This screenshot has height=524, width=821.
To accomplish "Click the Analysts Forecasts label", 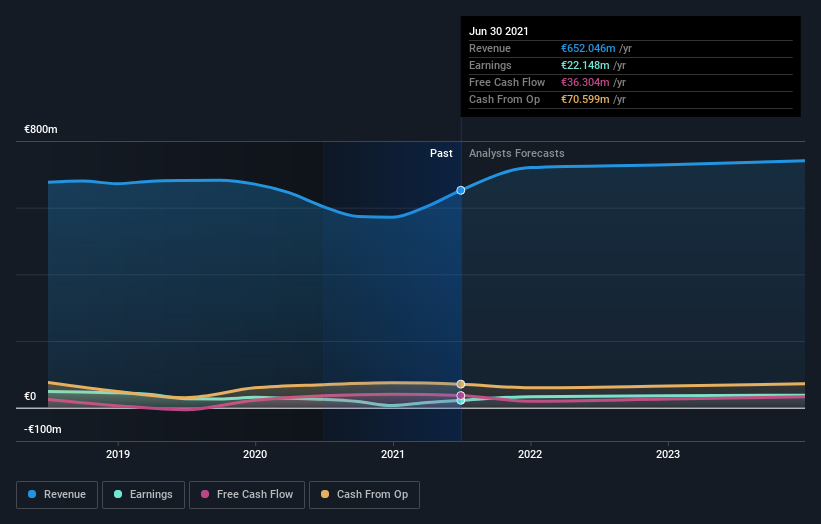I will click(x=517, y=153).
